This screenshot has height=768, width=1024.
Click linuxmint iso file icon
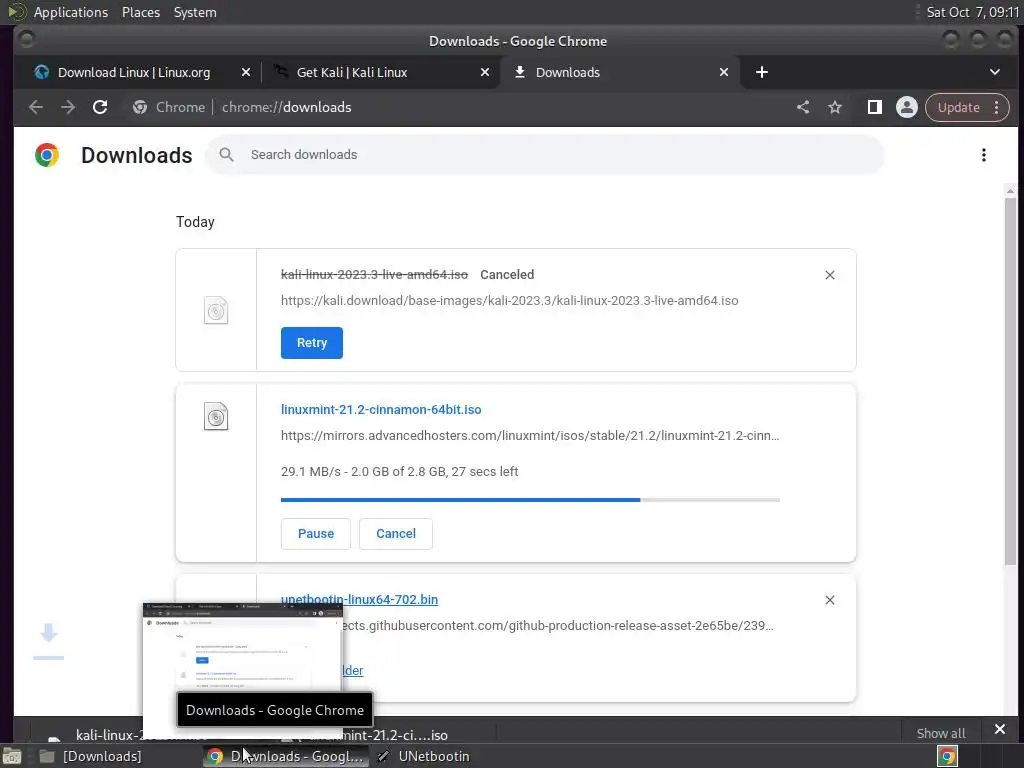tap(216, 417)
